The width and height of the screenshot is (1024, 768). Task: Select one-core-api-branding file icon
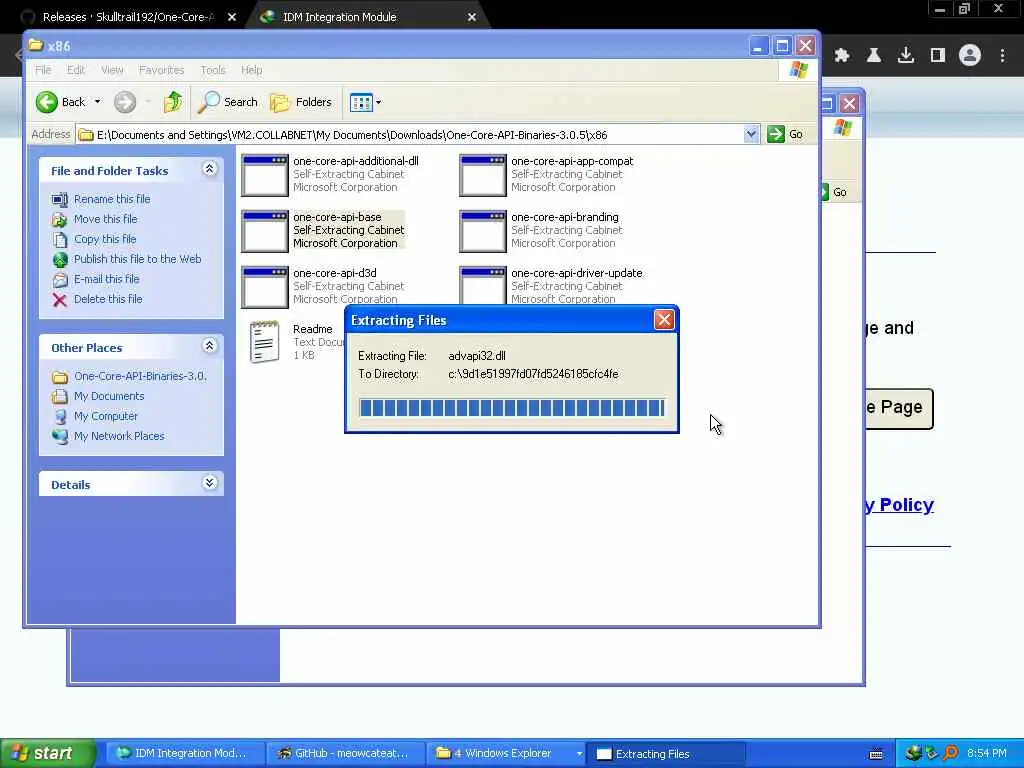tap(483, 231)
